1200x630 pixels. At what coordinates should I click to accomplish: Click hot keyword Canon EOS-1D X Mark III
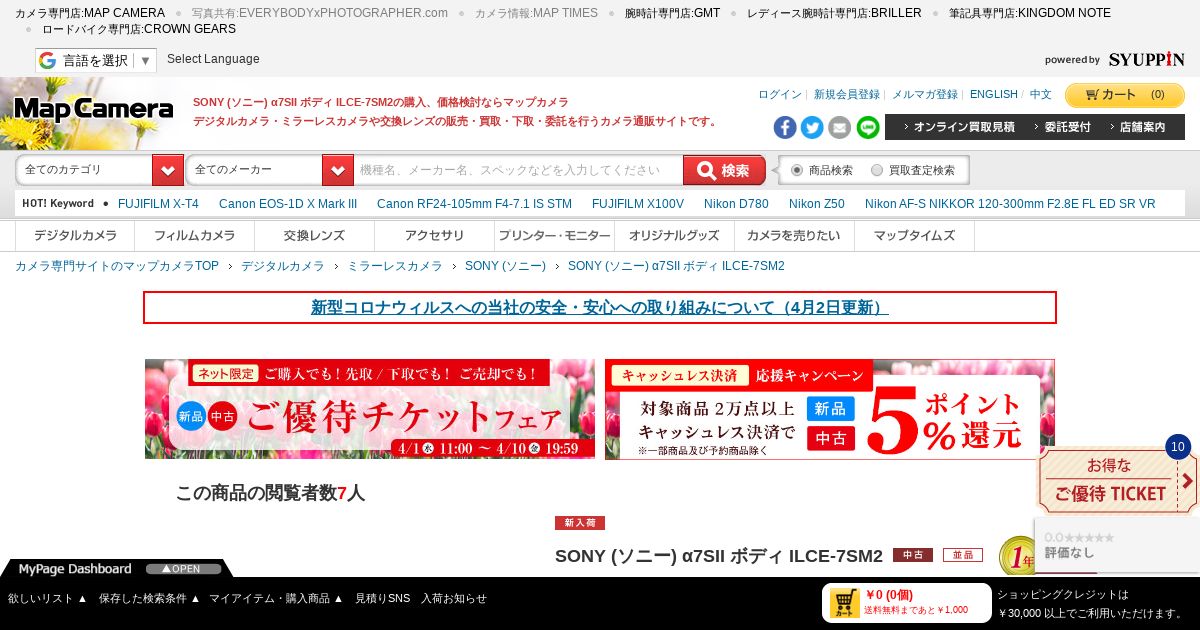288,204
